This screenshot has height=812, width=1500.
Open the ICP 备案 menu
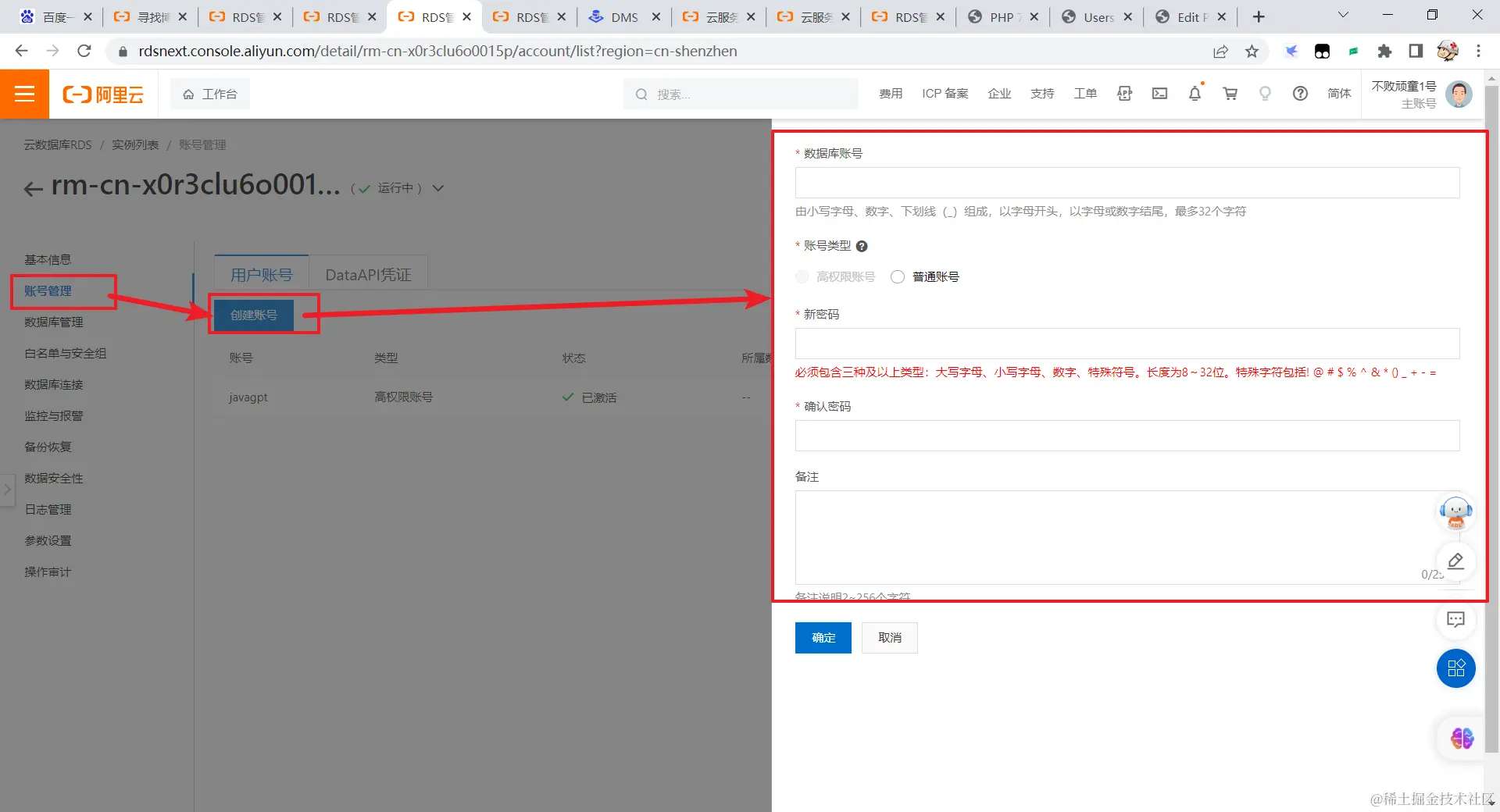tap(945, 94)
